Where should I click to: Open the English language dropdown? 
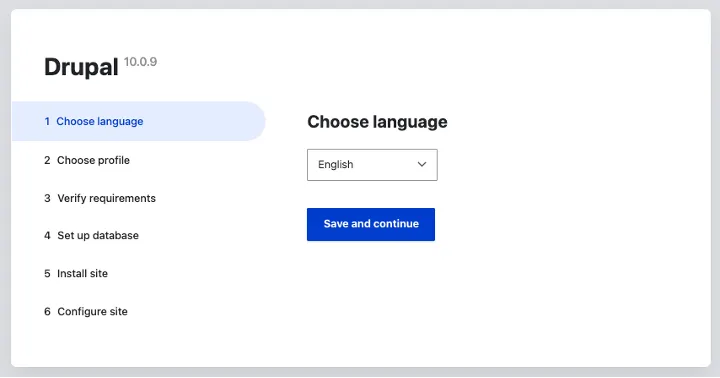pos(372,164)
